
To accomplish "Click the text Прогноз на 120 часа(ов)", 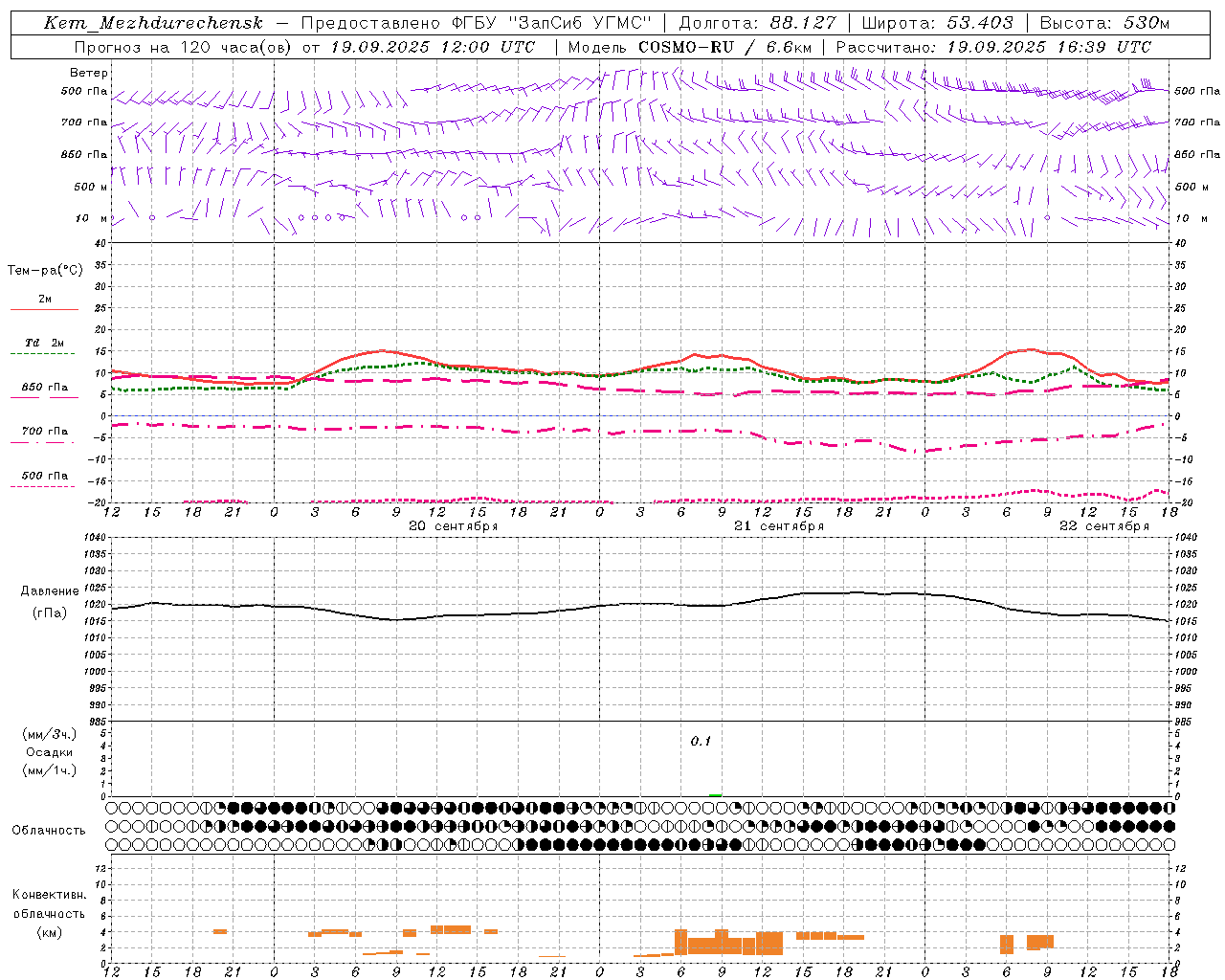I will (184, 47).
